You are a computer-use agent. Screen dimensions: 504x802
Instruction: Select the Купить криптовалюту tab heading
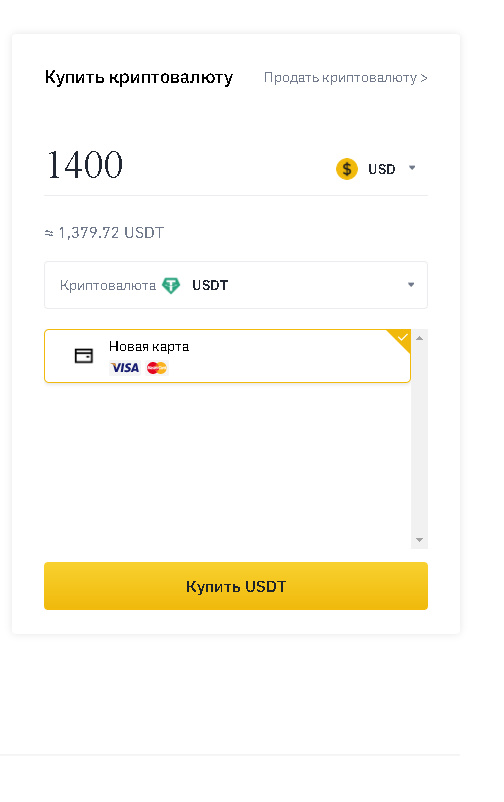[139, 78]
